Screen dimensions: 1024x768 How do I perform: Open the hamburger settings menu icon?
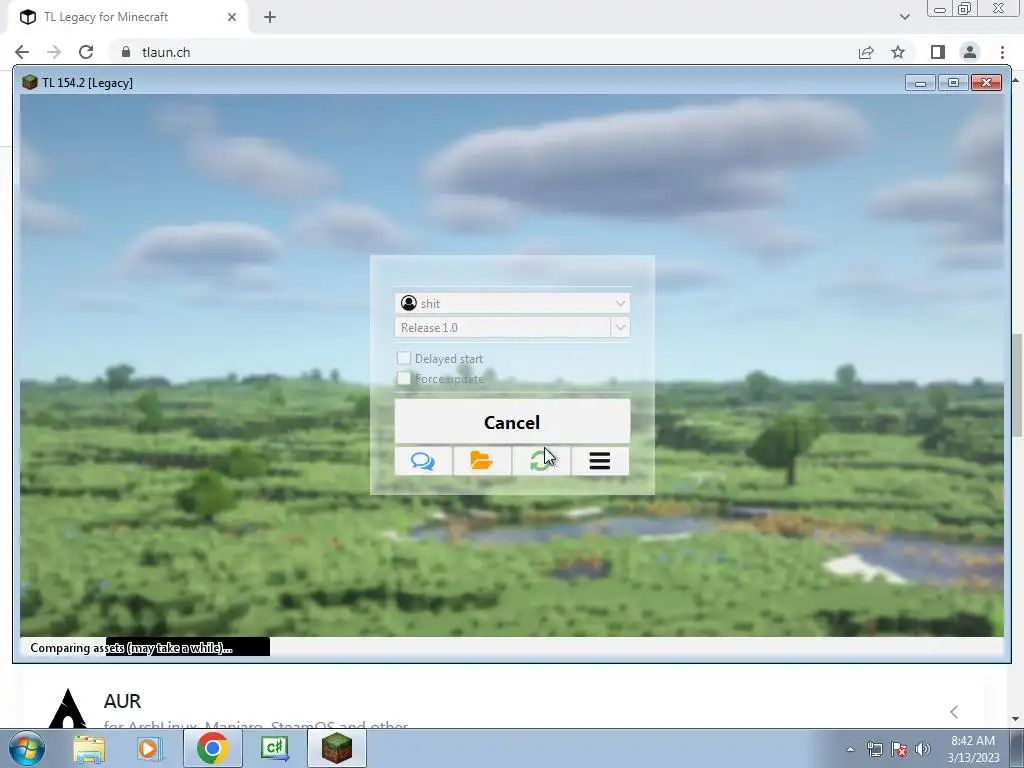[x=600, y=461]
